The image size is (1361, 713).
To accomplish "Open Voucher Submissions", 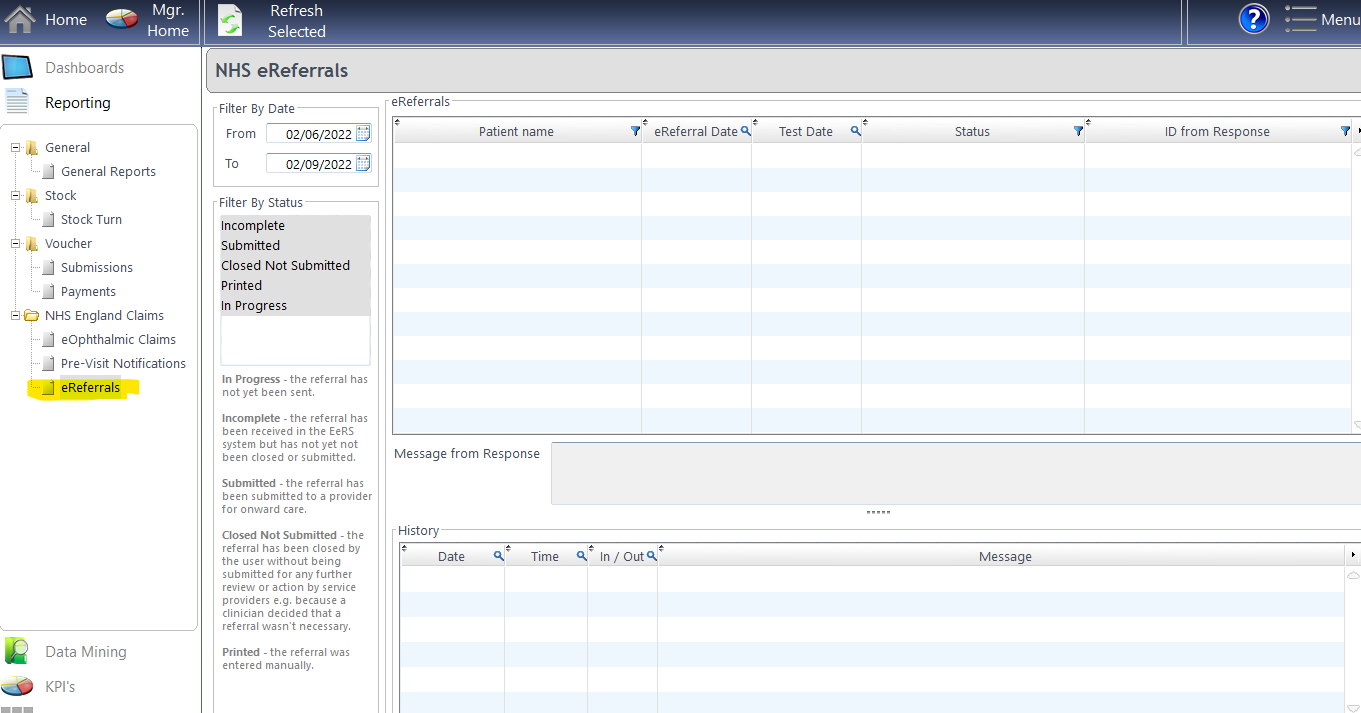I will coord(96,267).
